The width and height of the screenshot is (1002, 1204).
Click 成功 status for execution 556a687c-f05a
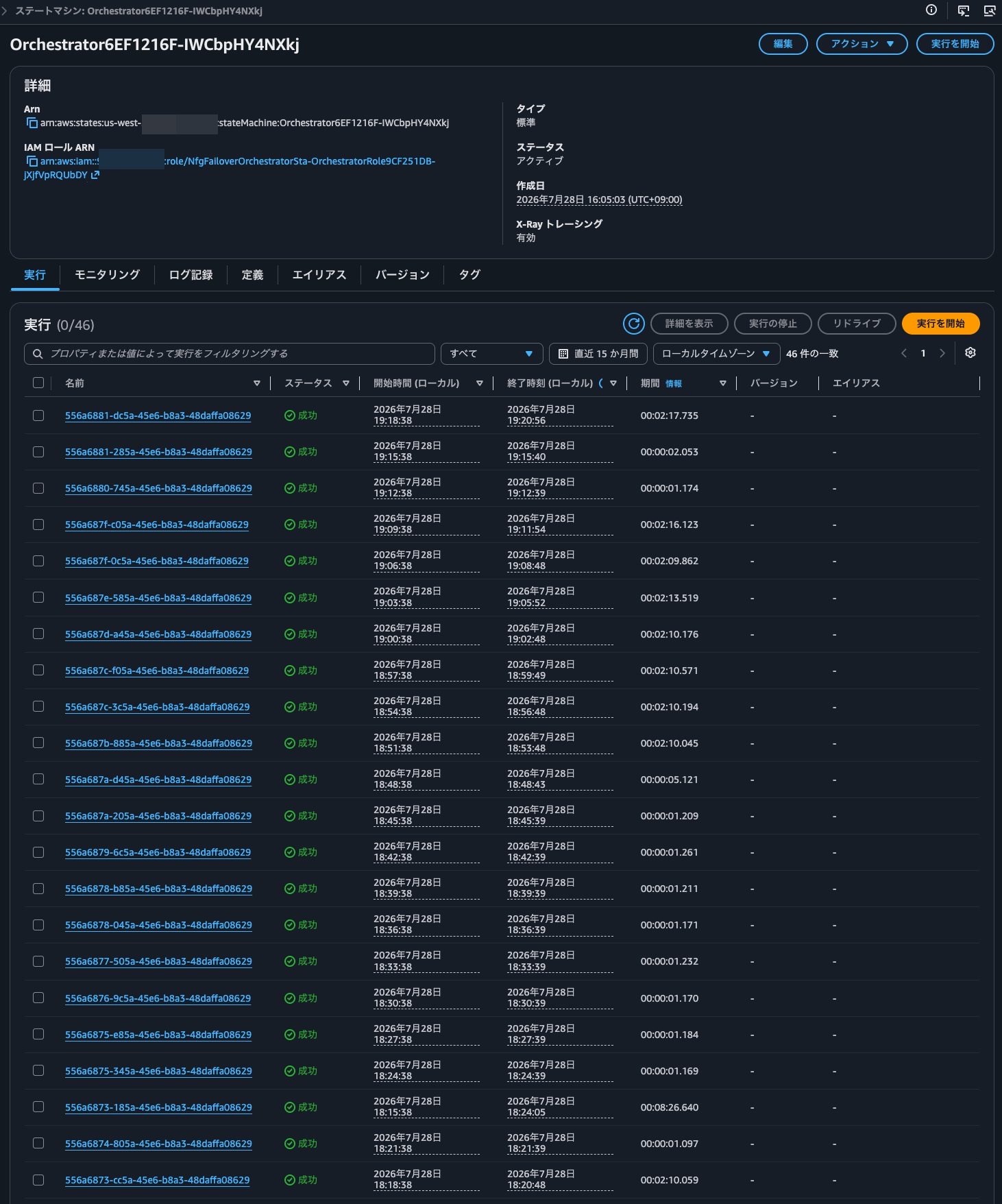301,671
